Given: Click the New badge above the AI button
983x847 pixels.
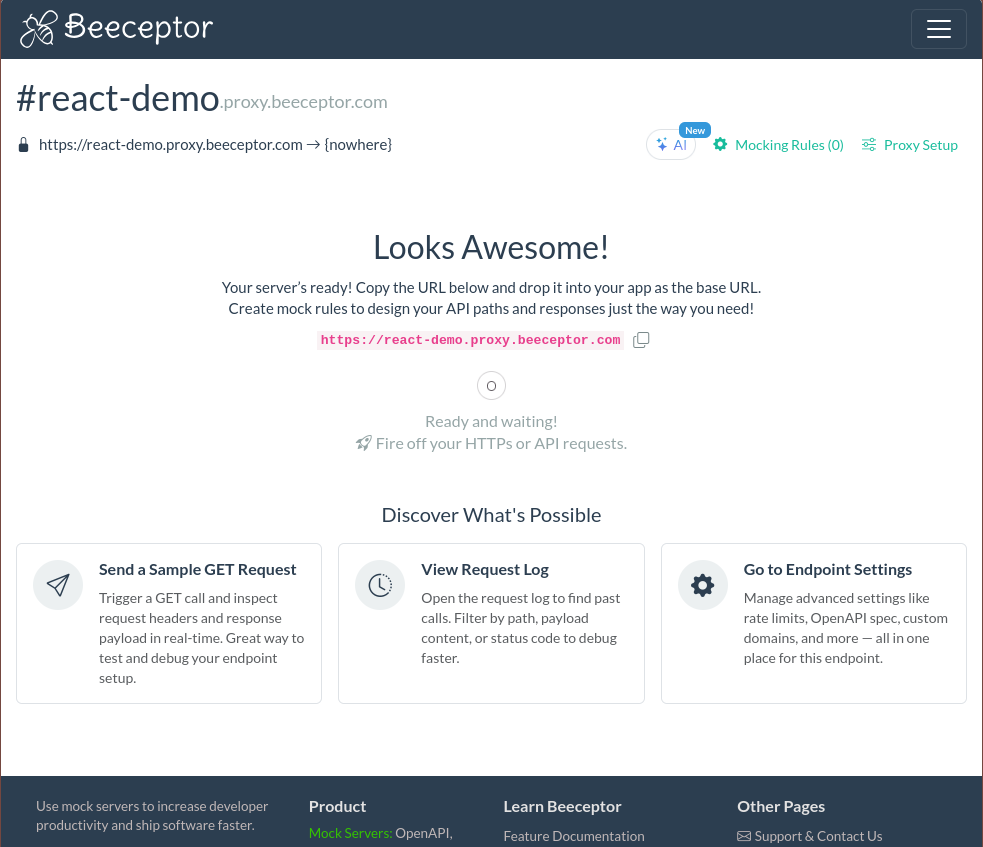Looking at the screenshot, I should click(x=695, y=130).
